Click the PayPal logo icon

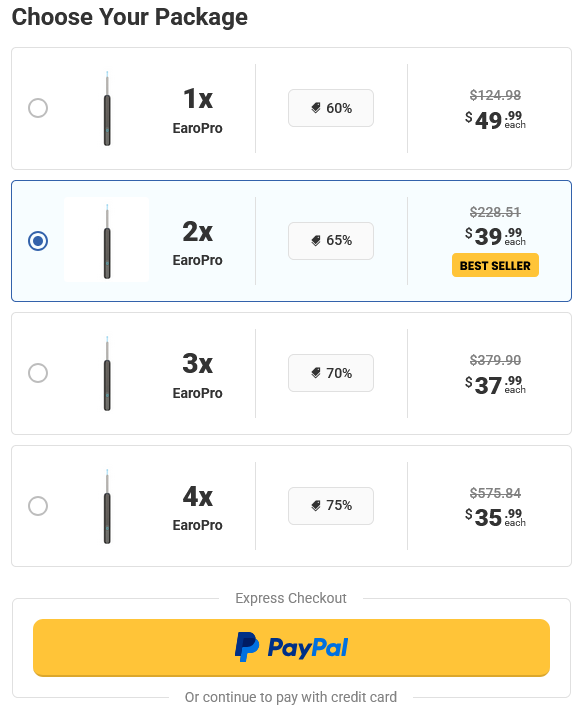pos(247,647)
